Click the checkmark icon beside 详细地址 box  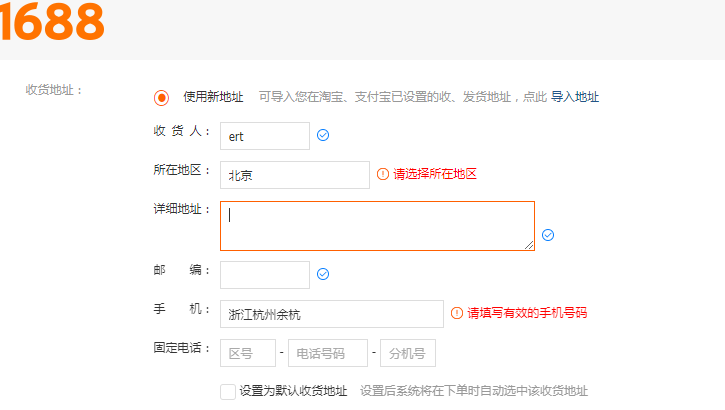[x=548, y=235]
